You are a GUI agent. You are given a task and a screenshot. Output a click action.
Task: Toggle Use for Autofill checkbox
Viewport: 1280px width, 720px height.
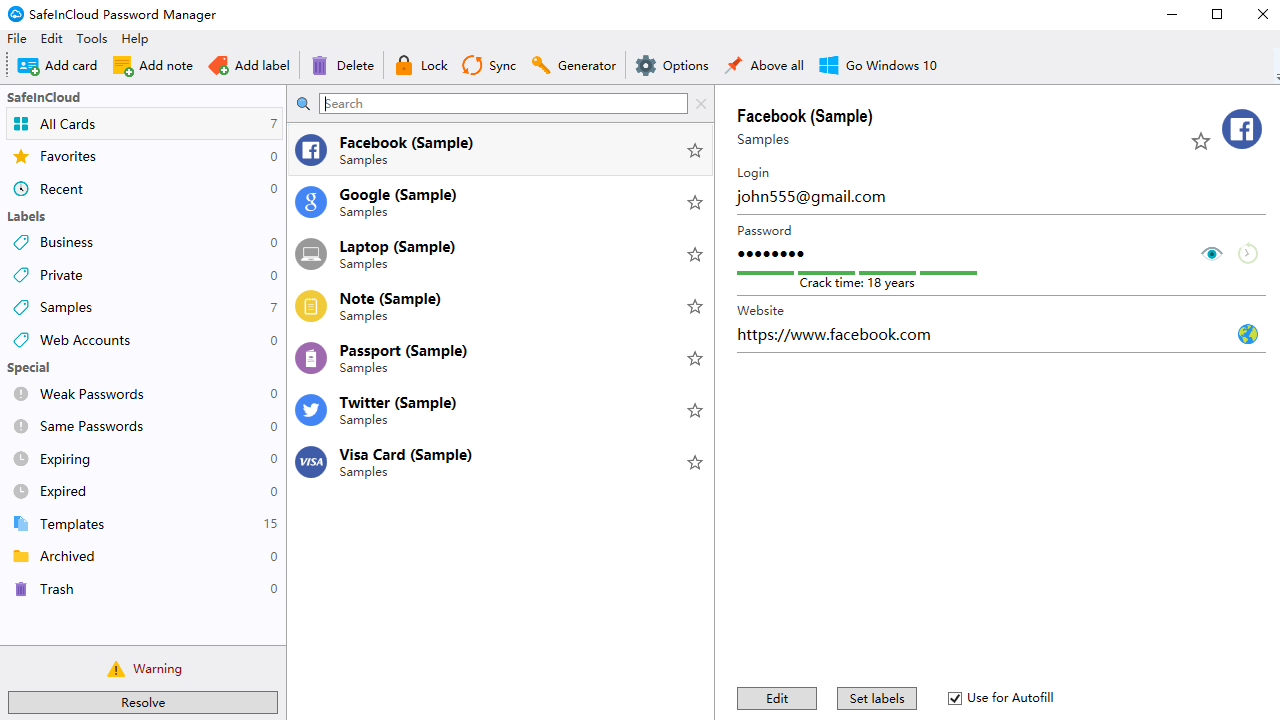pos(955,698)
